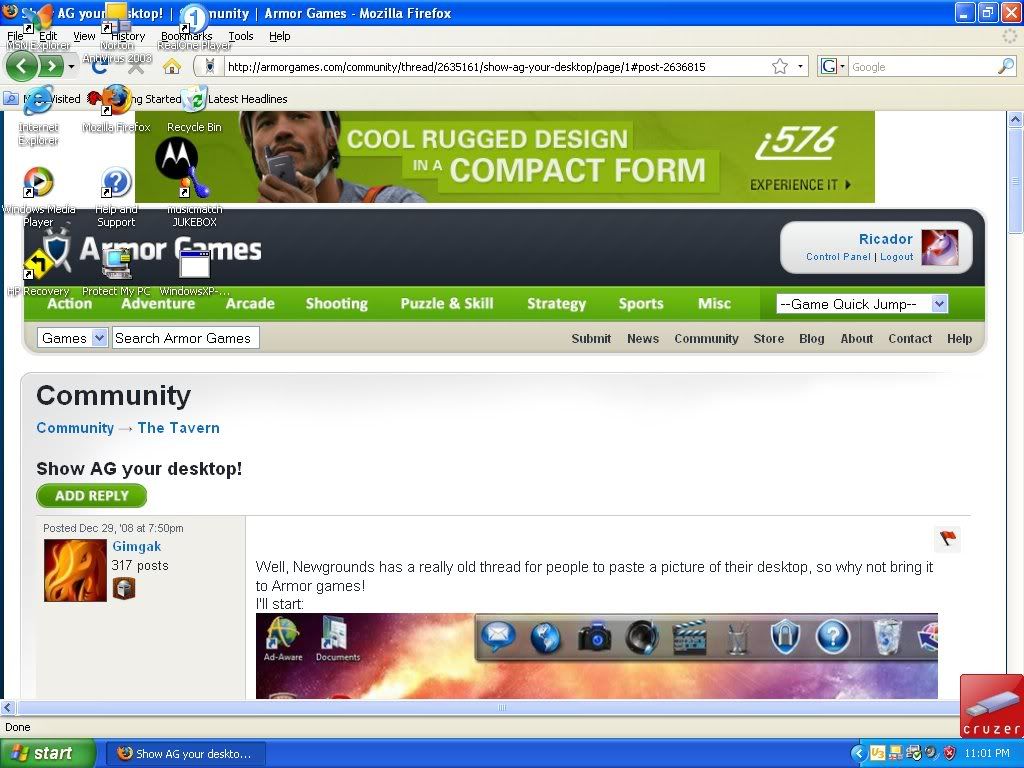1024x768 pixels.
Task: Open the Store link
Action: coord(768,338)
